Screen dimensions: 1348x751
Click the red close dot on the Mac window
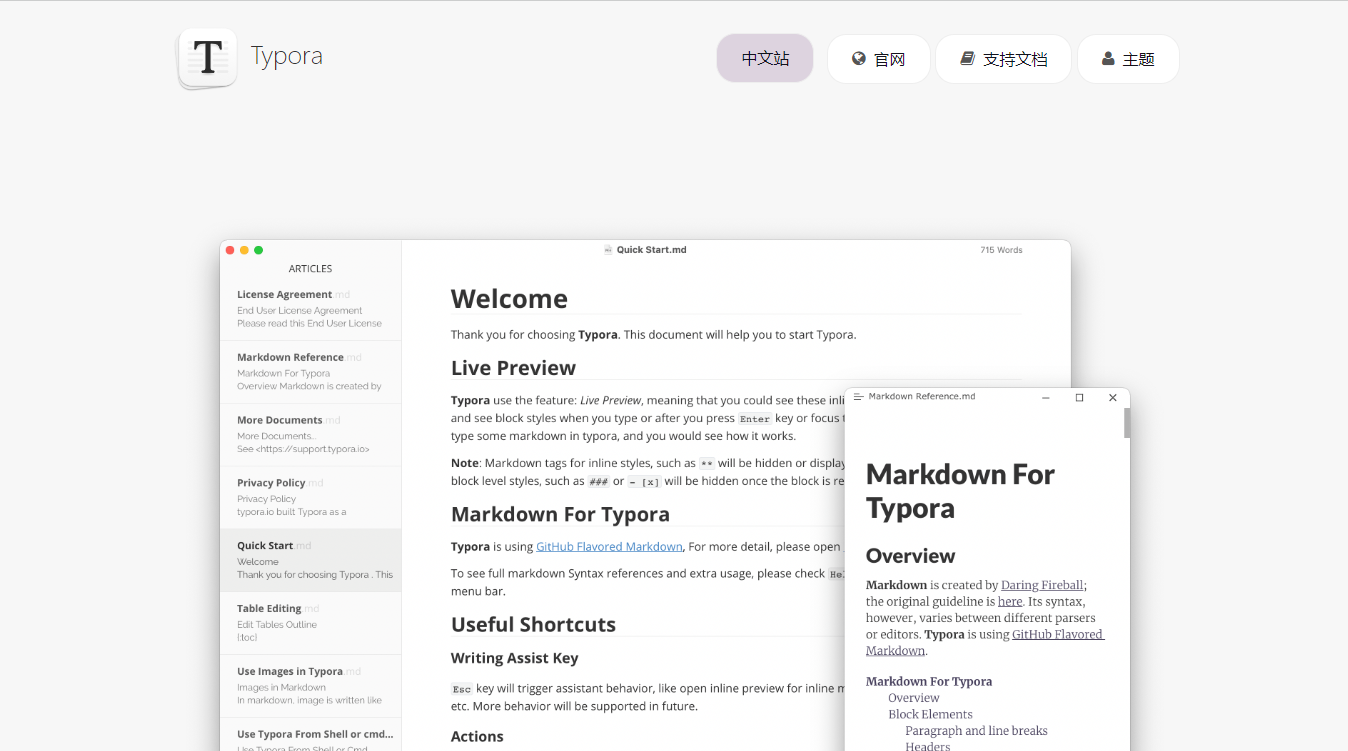click(230, 250)
